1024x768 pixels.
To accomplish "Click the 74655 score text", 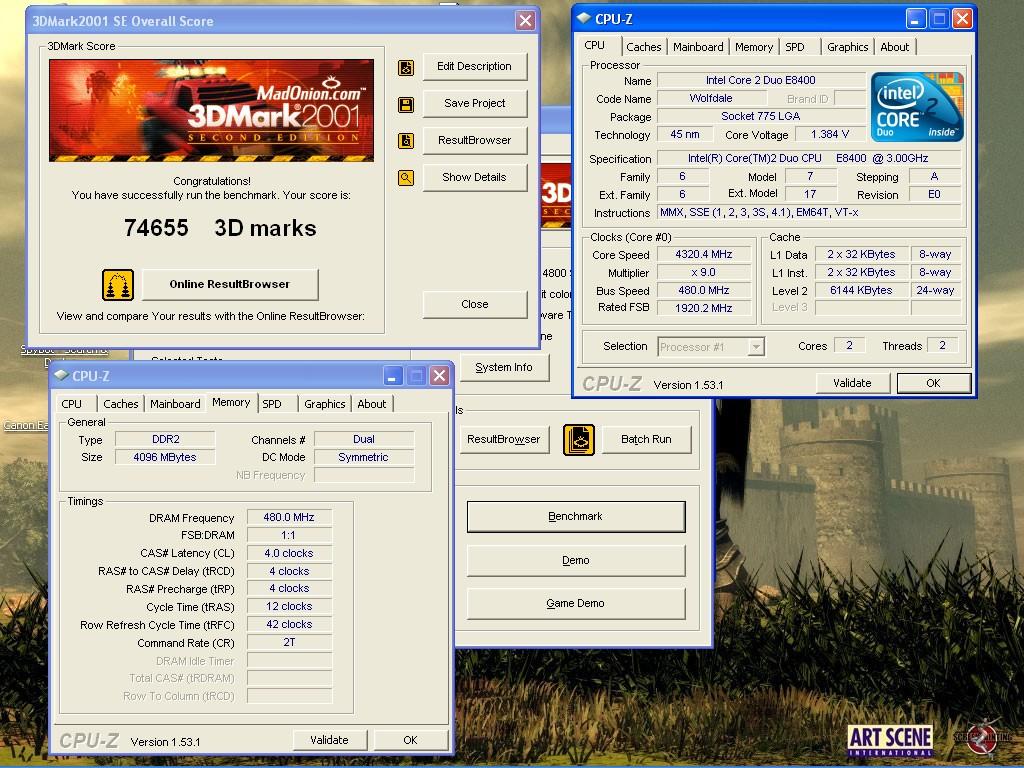I will pos(156,228).
